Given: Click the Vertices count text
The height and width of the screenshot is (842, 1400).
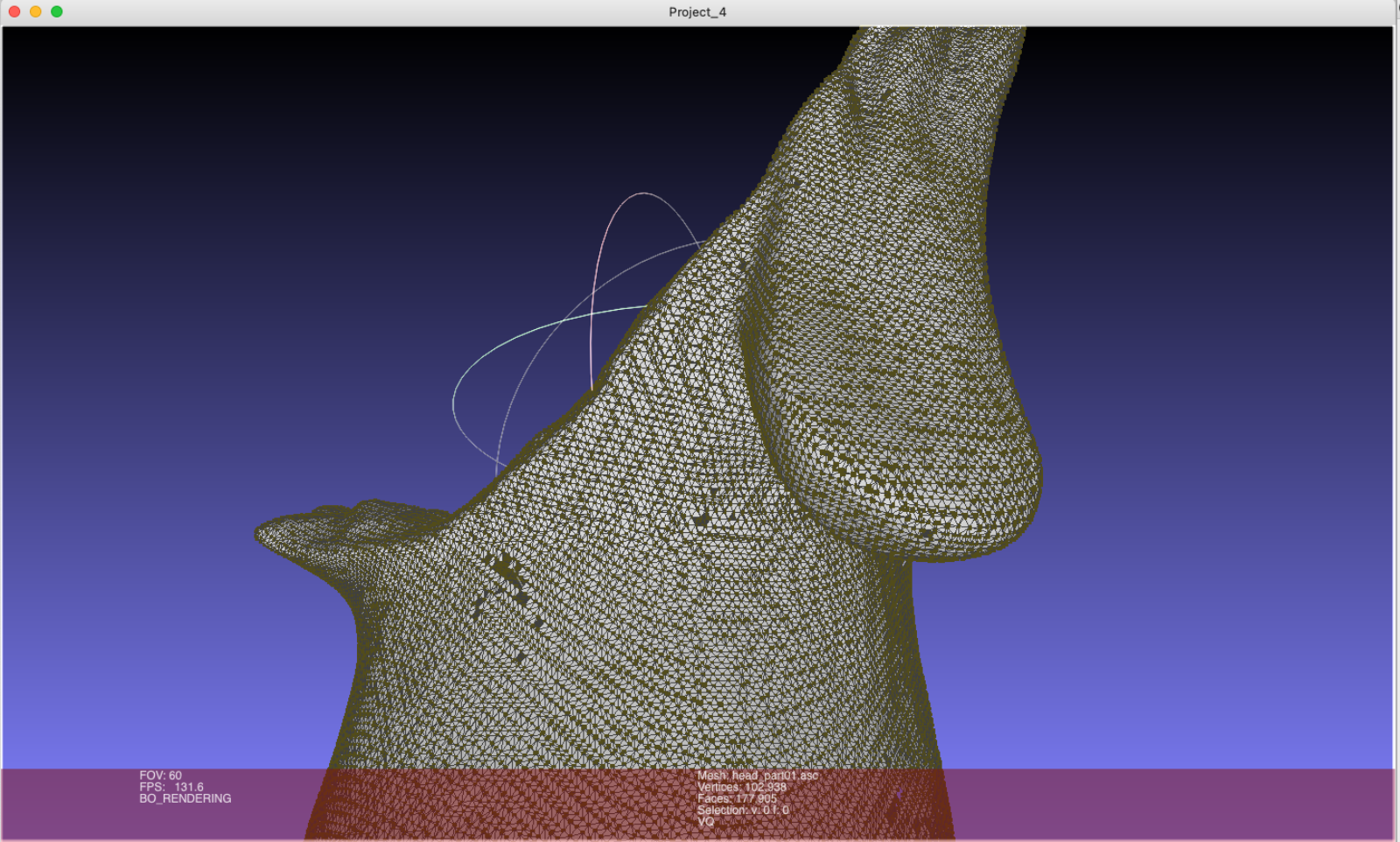Looking at the screenshot, I should tap(741, 787).
